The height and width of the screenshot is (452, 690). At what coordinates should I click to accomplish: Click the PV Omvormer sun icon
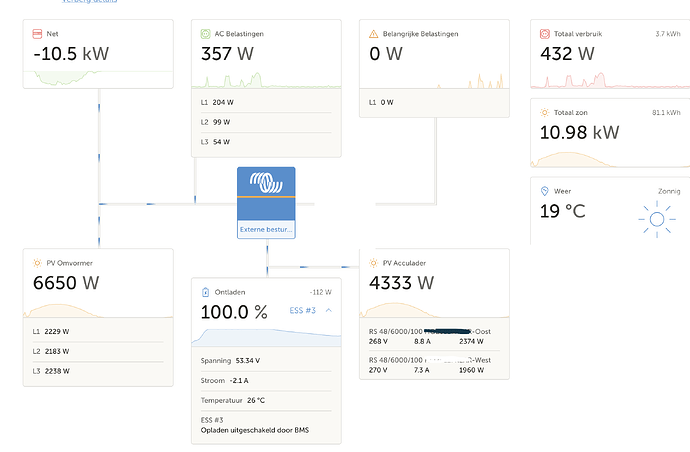(x=37, y=263)
